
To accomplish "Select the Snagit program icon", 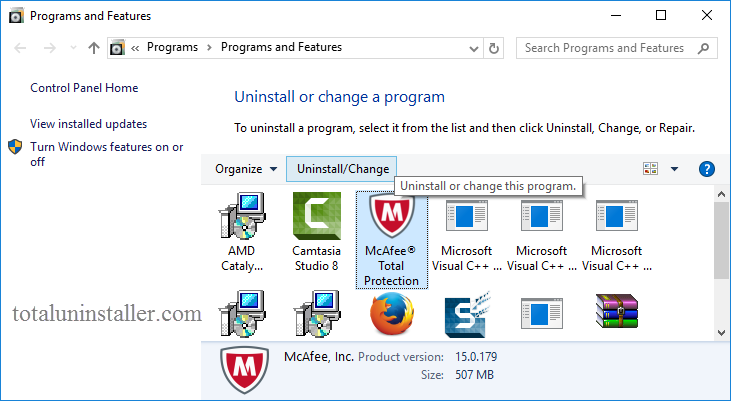I will (467, 314).
